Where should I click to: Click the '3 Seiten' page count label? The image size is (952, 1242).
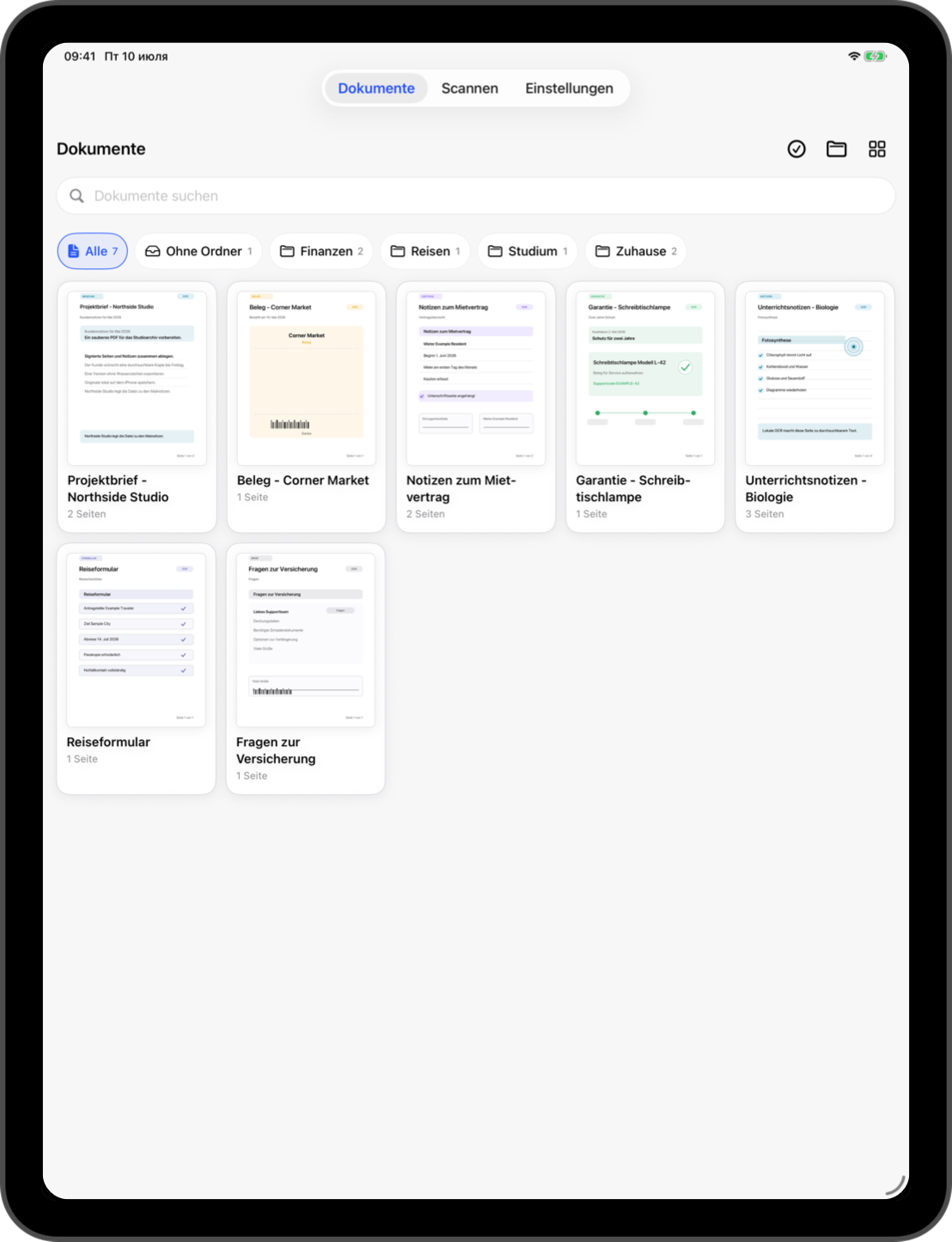tap(765, 514)
